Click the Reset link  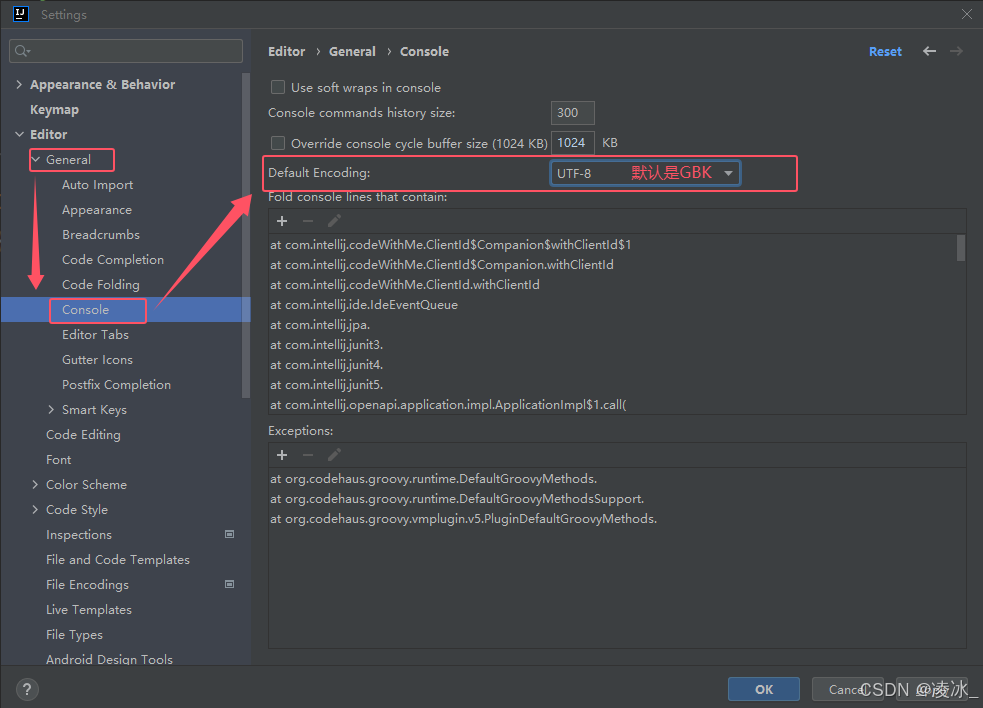coord(885,52)
